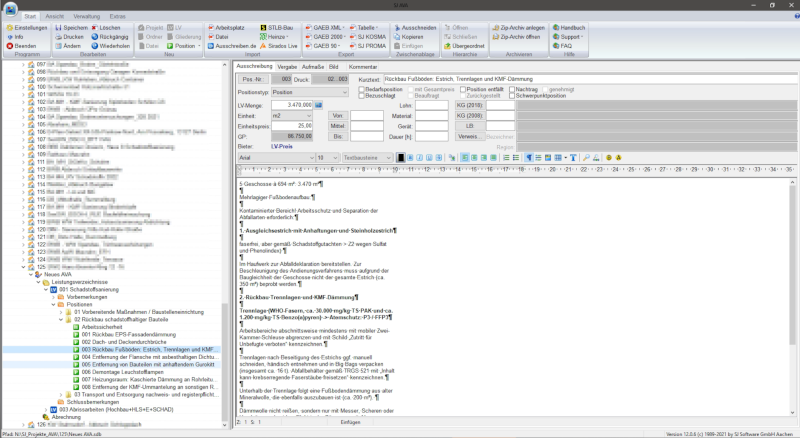Enable the Position entfällt checkbox

pyautogui.click(x=463, y=89)
